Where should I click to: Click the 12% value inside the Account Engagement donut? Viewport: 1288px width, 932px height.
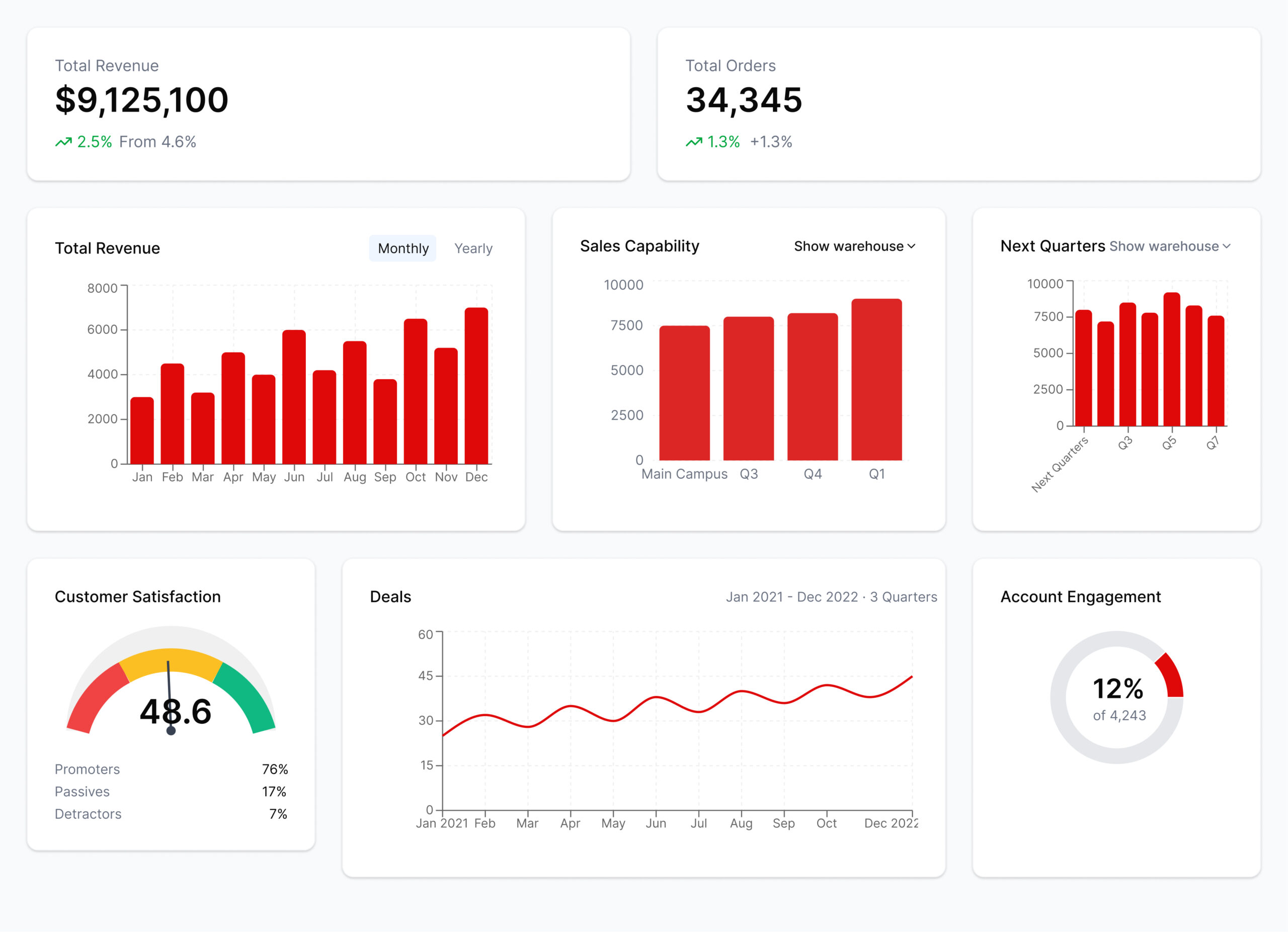(1117, 689)
